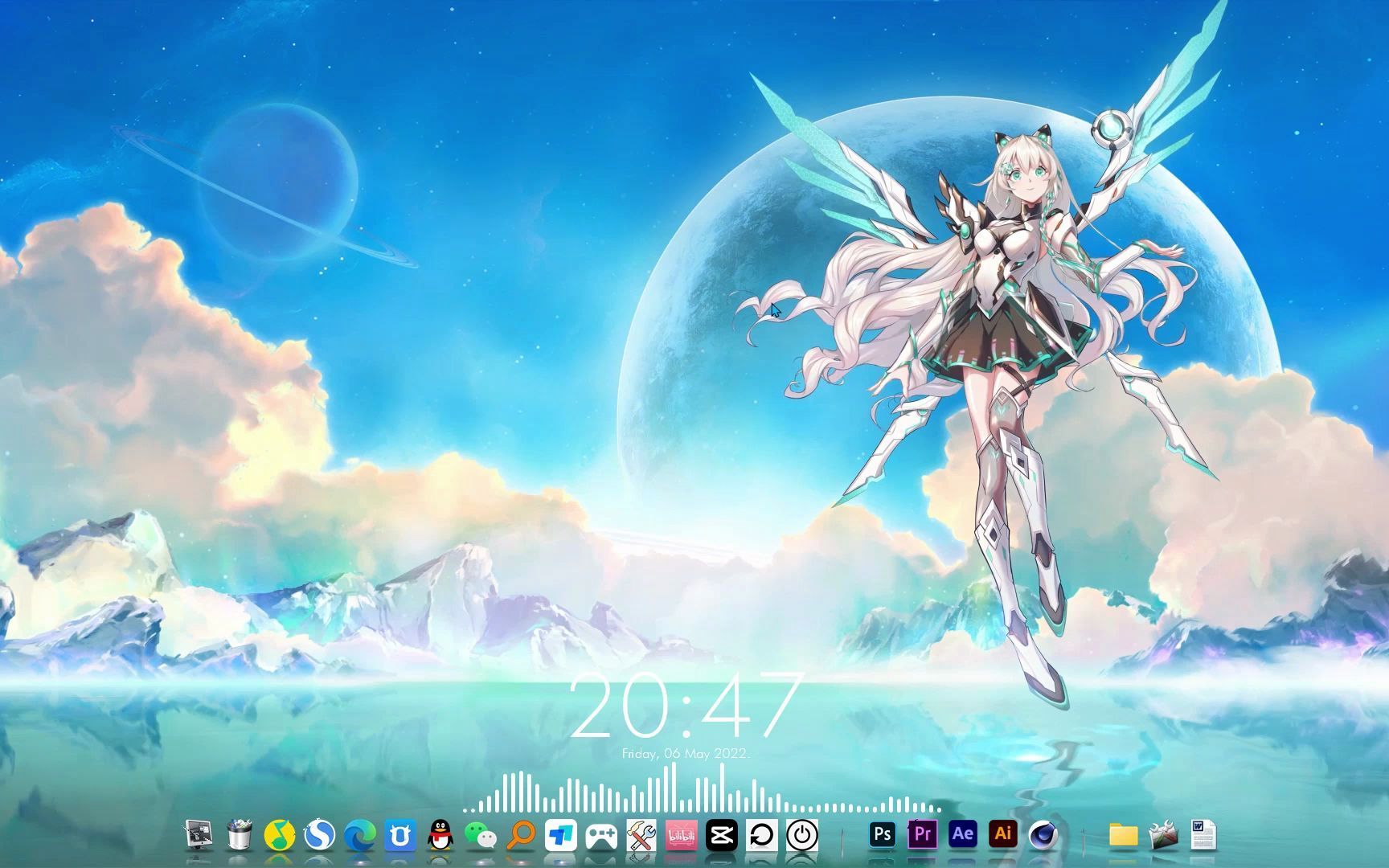1389x868 pixels.
Task: Open CapCut video editor icon
Action: [721, 836]
